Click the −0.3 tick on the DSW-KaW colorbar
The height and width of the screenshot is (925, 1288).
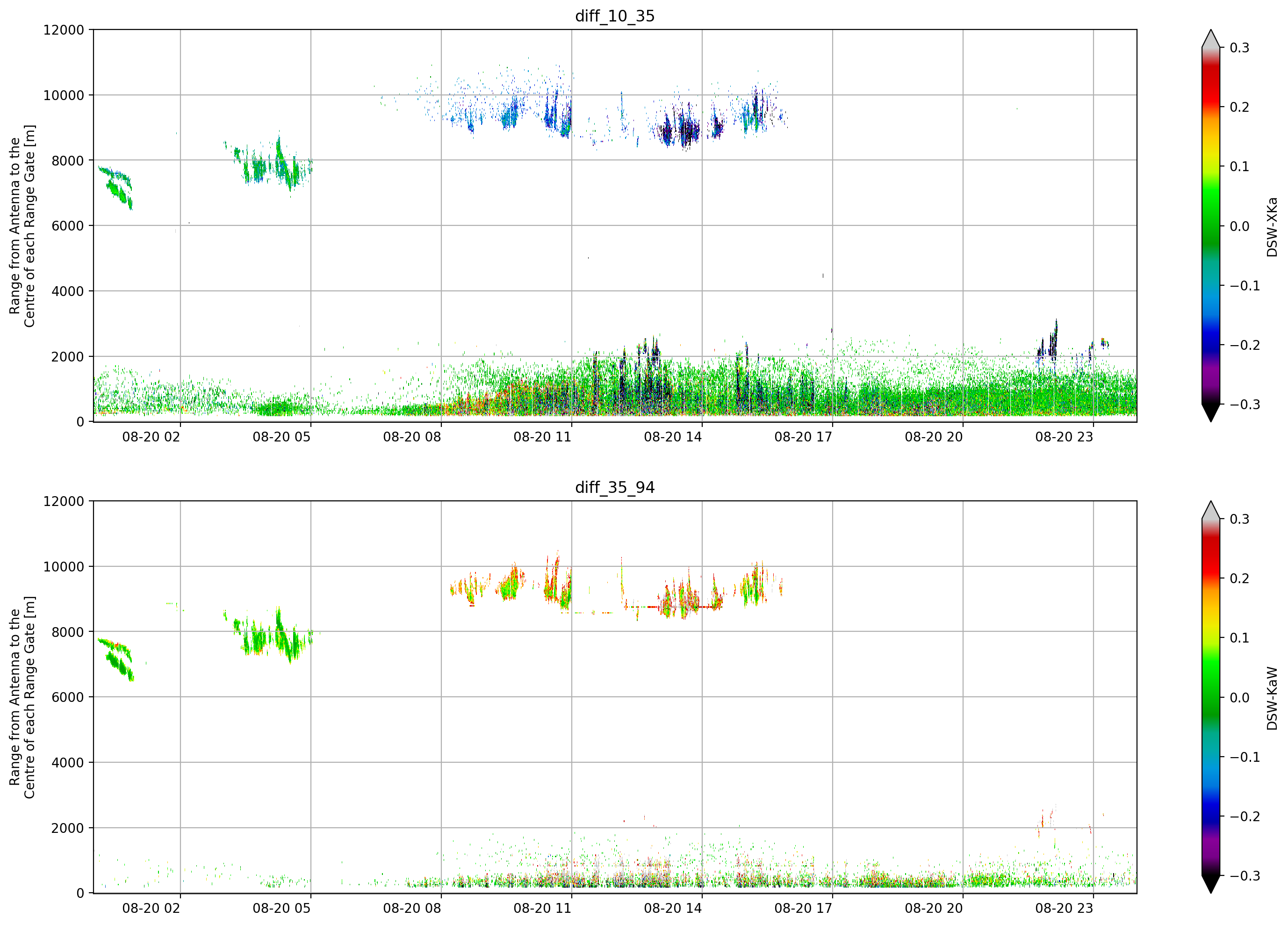pyautogui.click(x=1245, y=876)
